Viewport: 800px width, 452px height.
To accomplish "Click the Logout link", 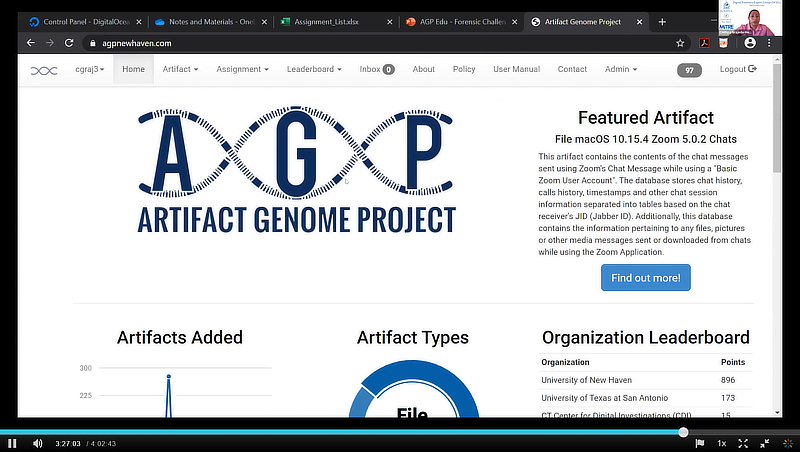I will coord(738,69).
